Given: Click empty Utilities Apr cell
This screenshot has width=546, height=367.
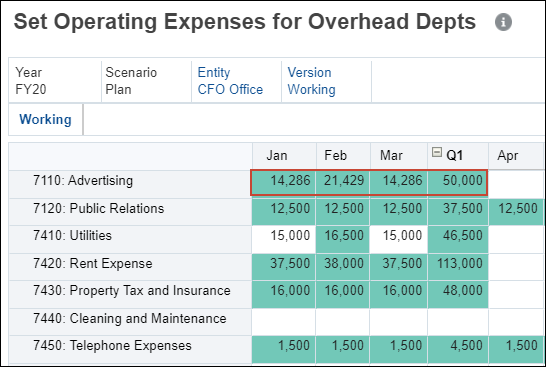Looking at the screenshot, I should (517, 239).
